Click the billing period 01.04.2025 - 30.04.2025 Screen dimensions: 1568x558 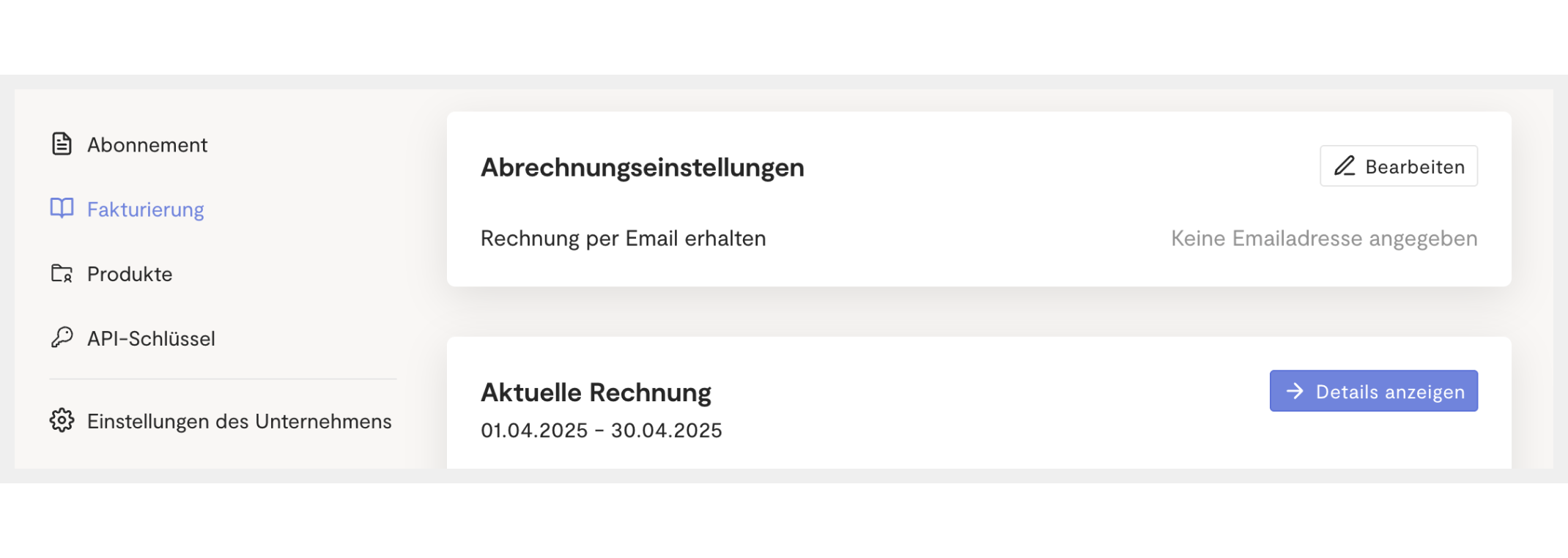click(602, 431)
